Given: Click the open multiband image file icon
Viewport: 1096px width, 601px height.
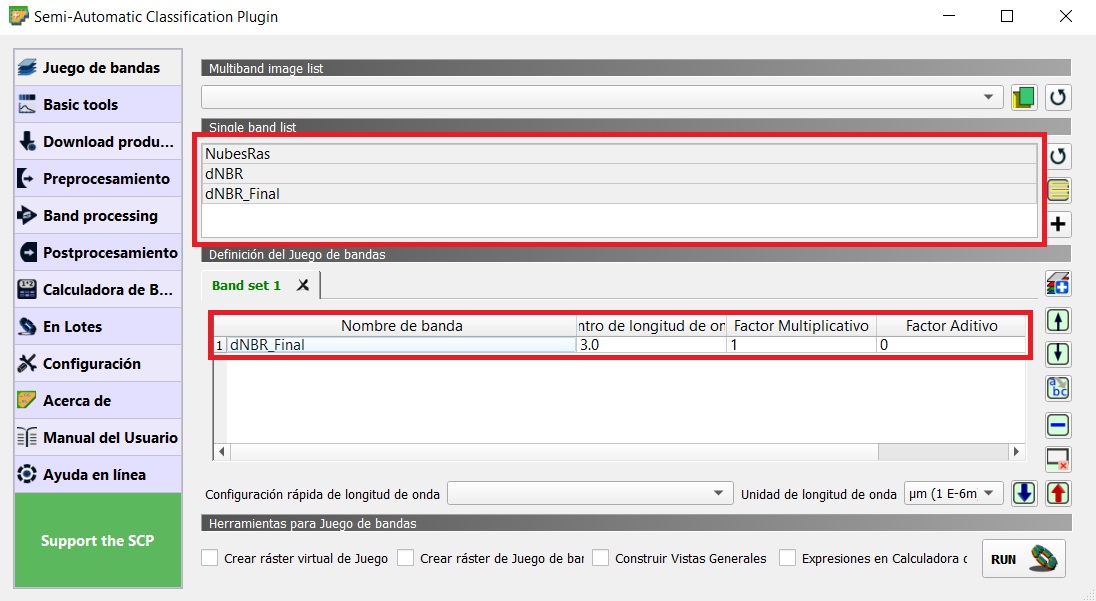Looking at the screenshot, I should pyautogui.click(x=1023, y=97).
